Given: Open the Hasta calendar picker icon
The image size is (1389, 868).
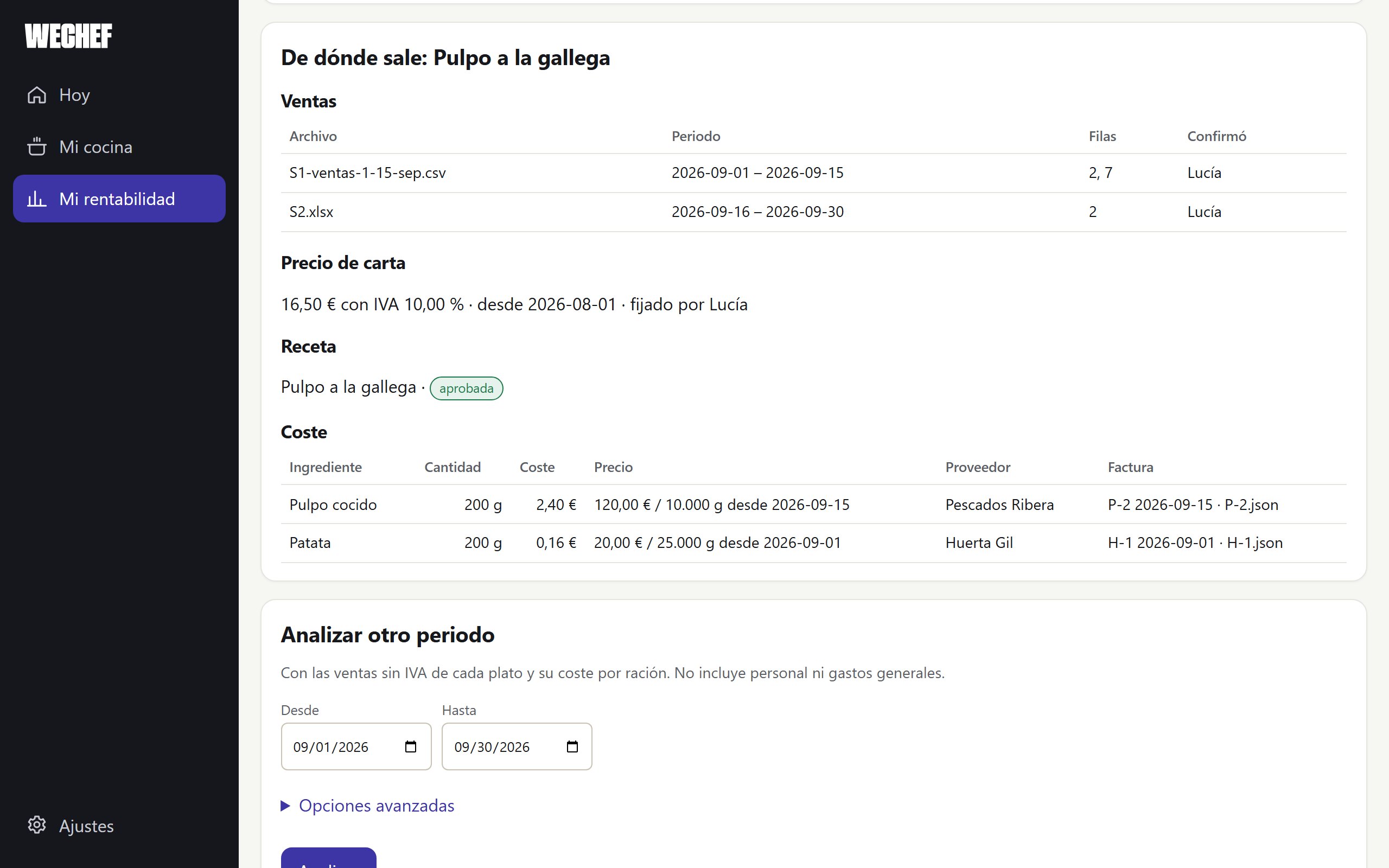Looking at the screenshot, I should (x=572, y=746).
